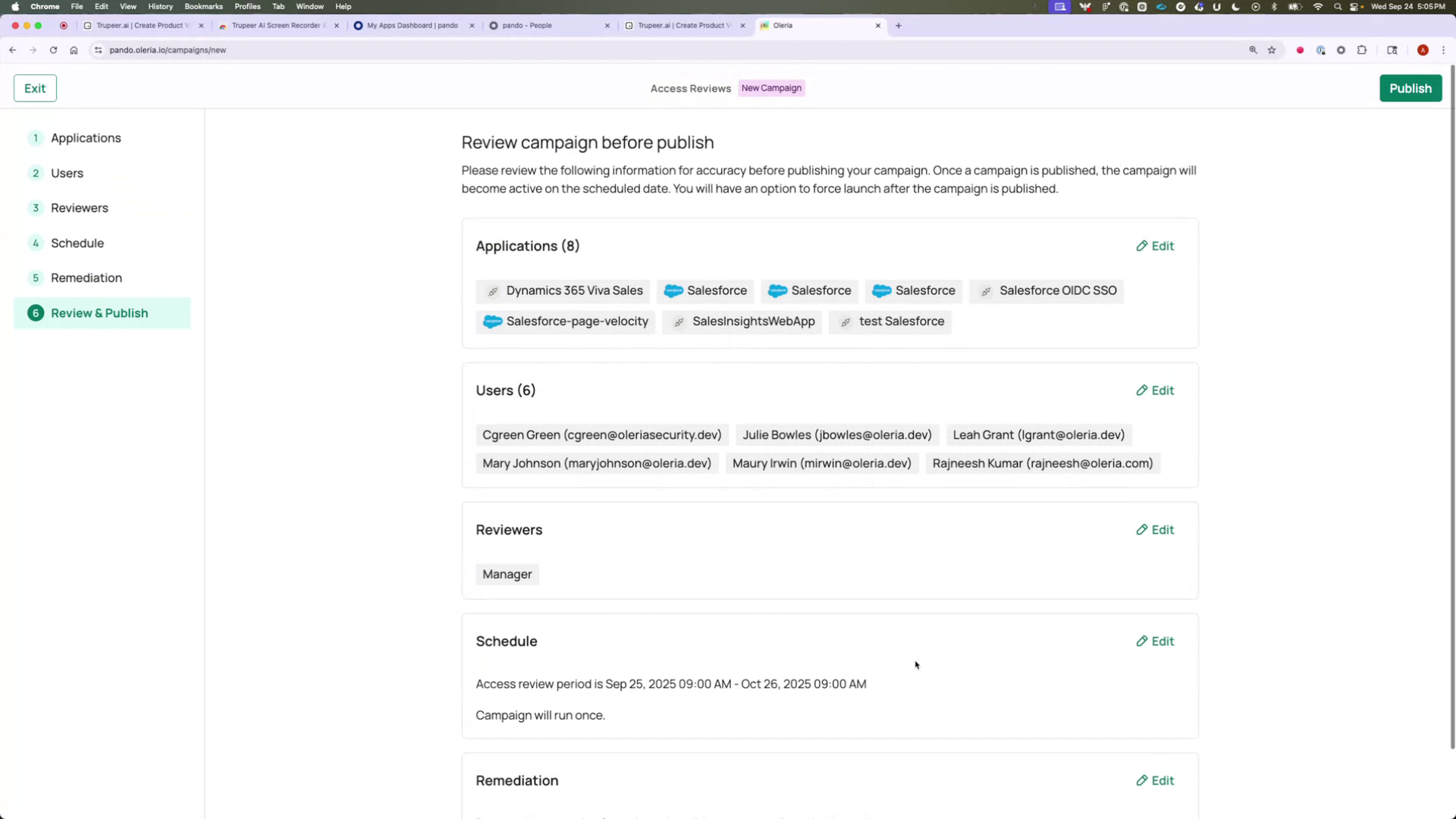1456x819 pixels.
Task: Click the Exit button
Action: tap(34, 88)
